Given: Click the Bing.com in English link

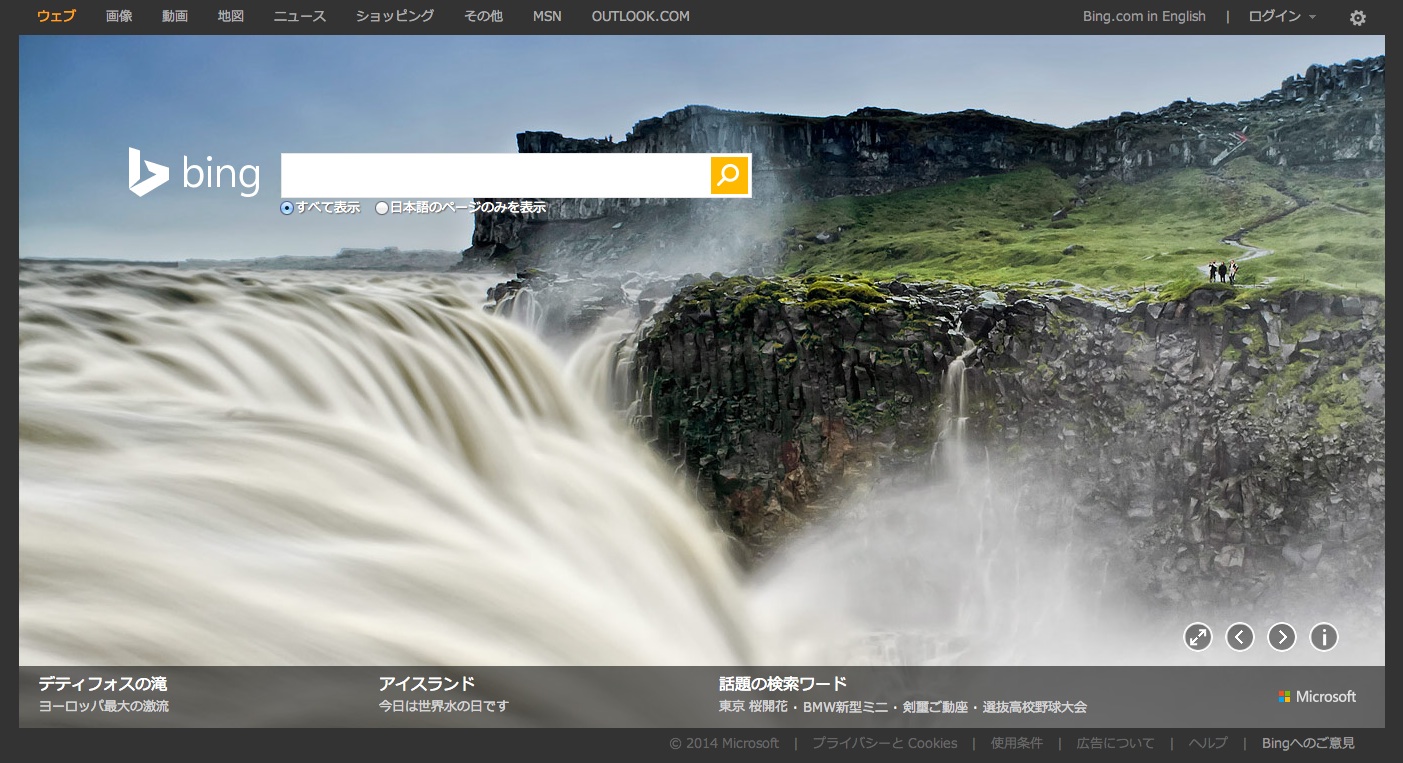Looking at the screenshot, I should click(x=1144, y=16).
